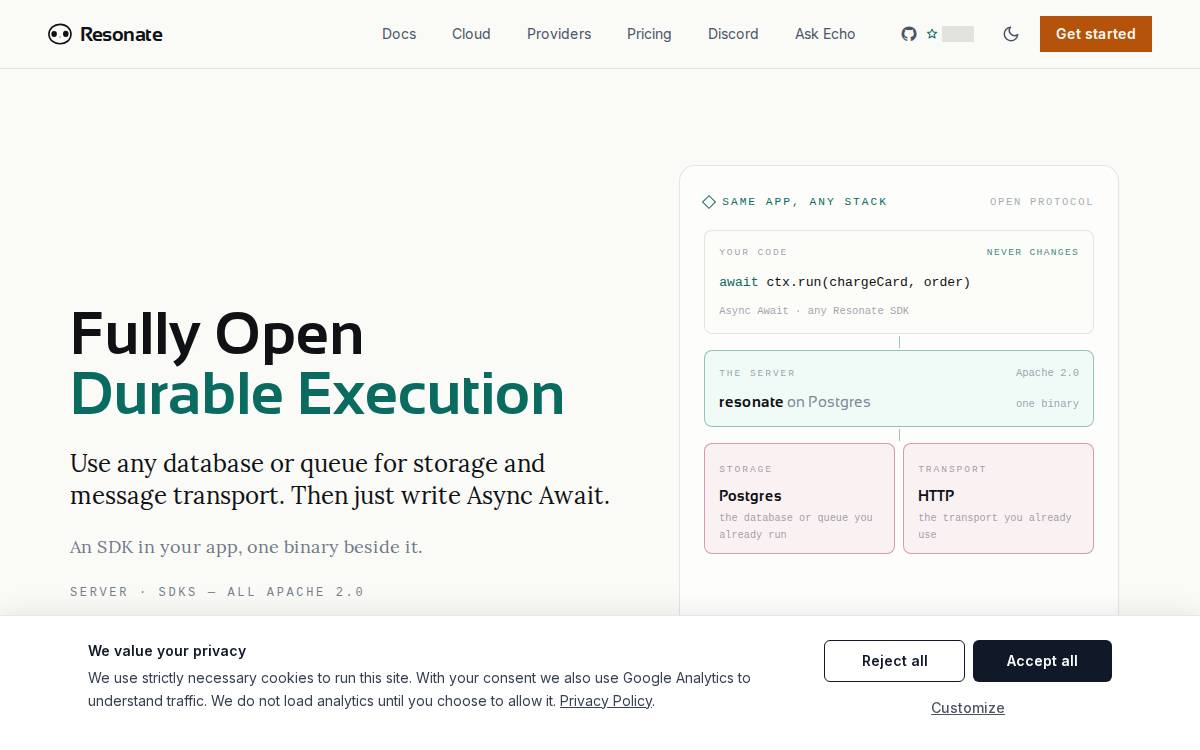The width and height of the screenshot is (1200, 750).
Task: Click the NEVER CHANGES label
Action: (1033, 252)
